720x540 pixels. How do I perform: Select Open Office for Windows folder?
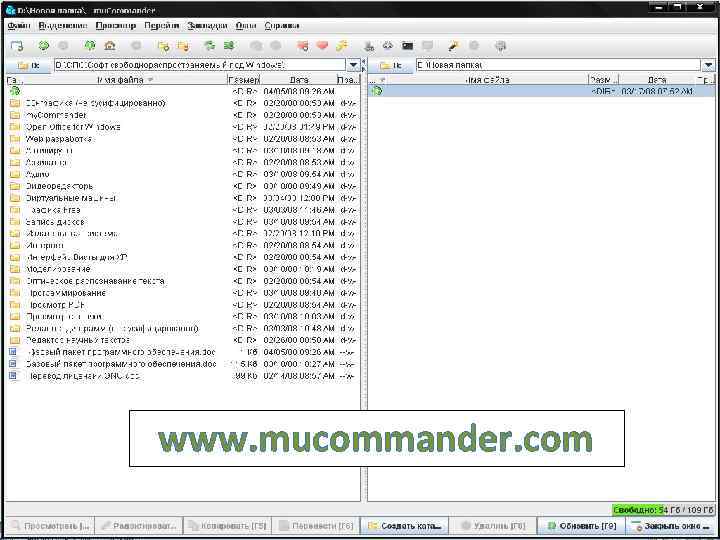point(183,127)
